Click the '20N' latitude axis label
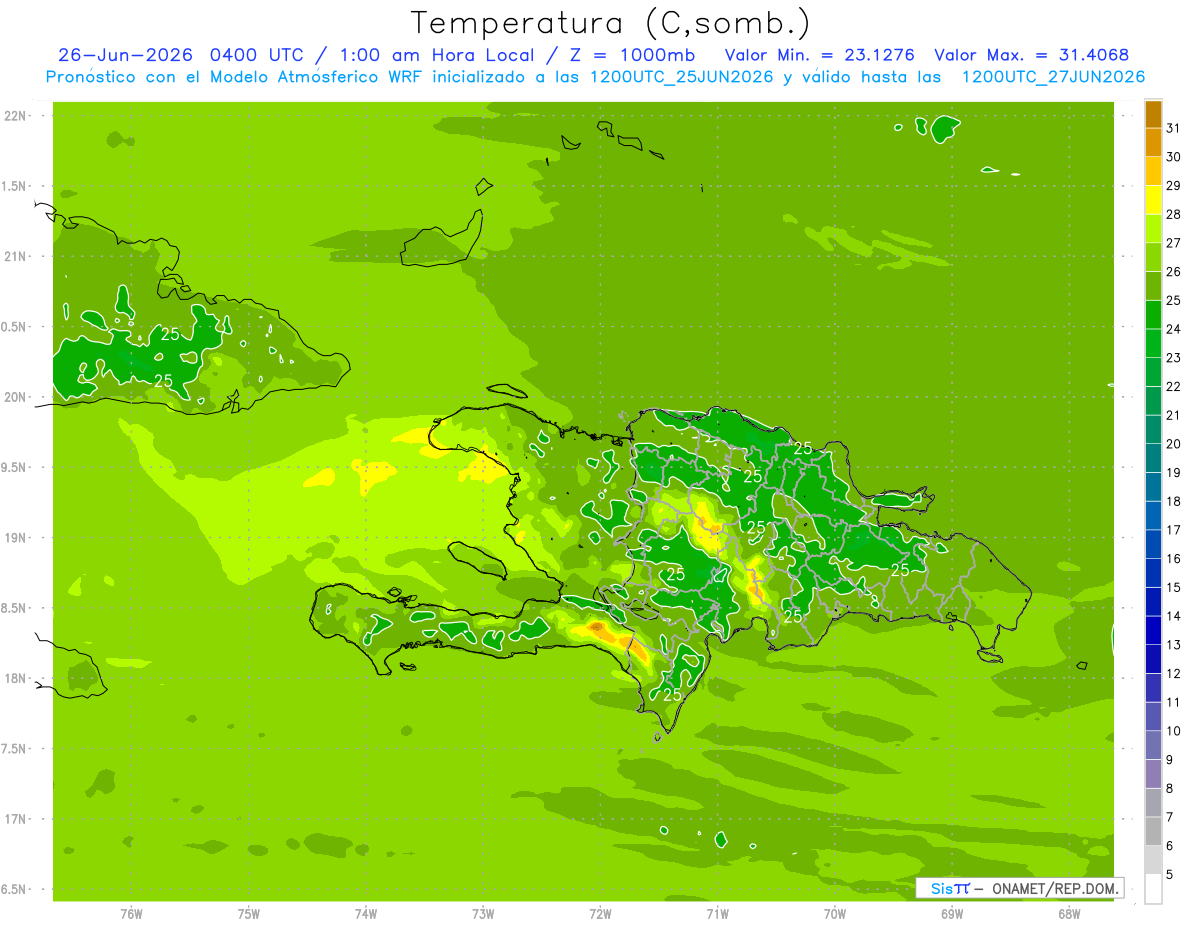 (14, 398)
